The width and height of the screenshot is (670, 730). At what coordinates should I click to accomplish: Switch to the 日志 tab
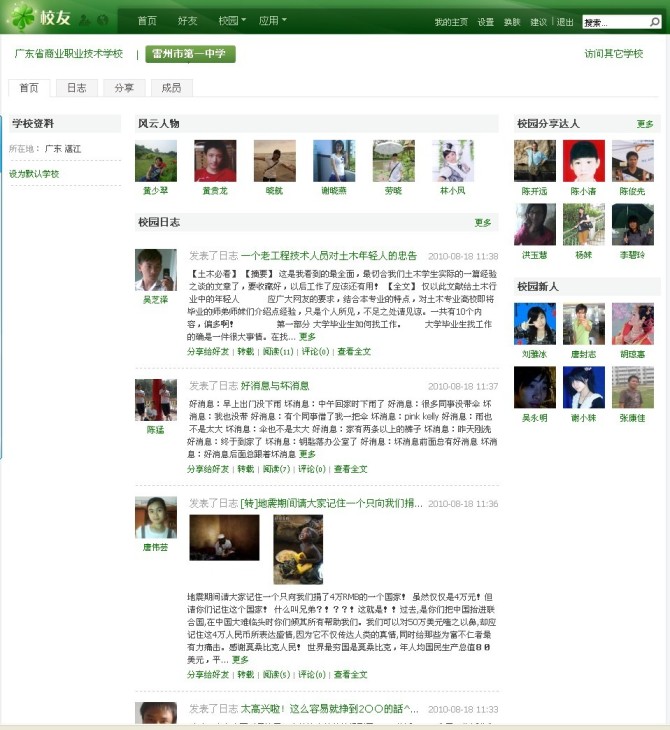77,88
